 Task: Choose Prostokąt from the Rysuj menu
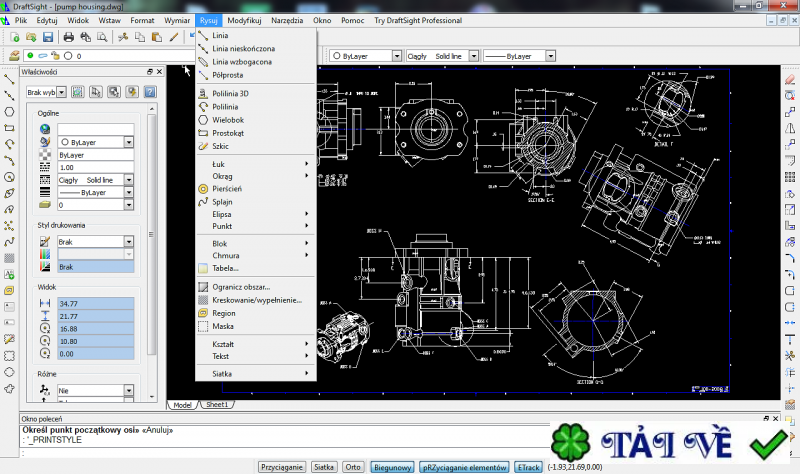point(228,132)
